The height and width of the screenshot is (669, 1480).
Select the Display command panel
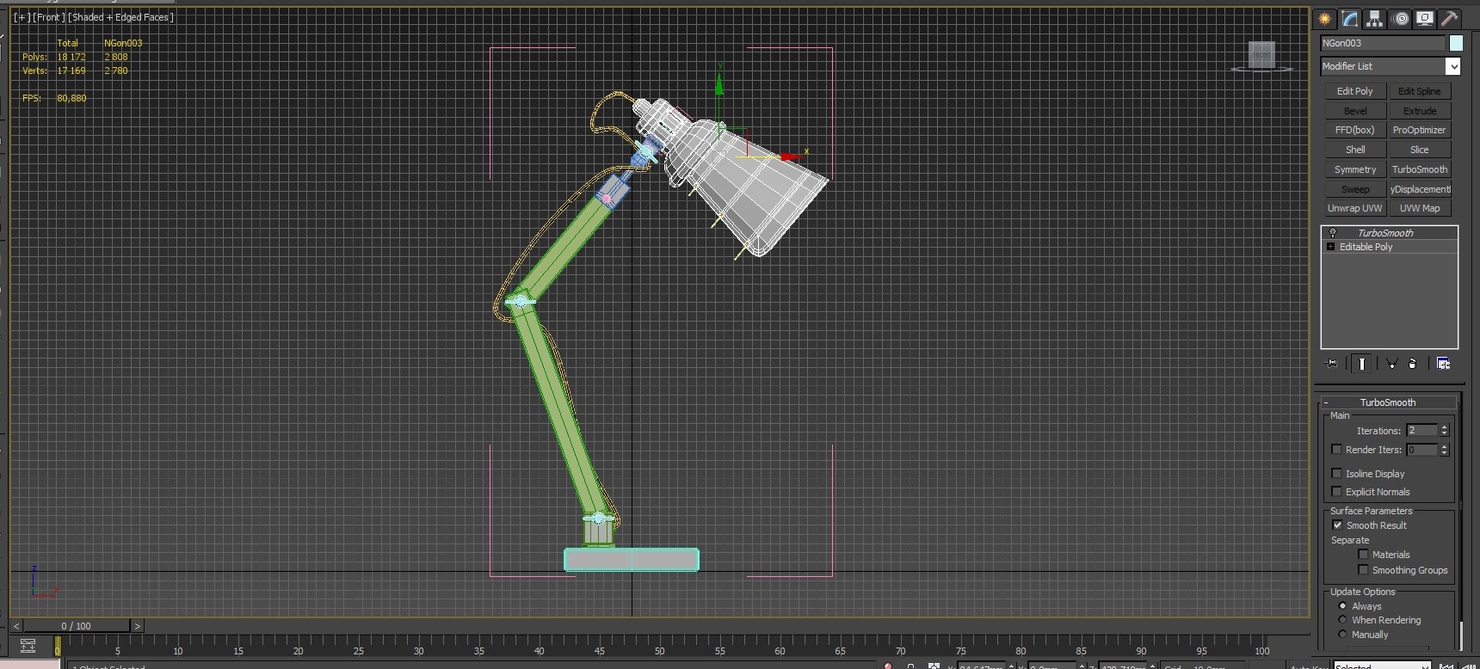pyautogui.click(x=1423, y=18)
